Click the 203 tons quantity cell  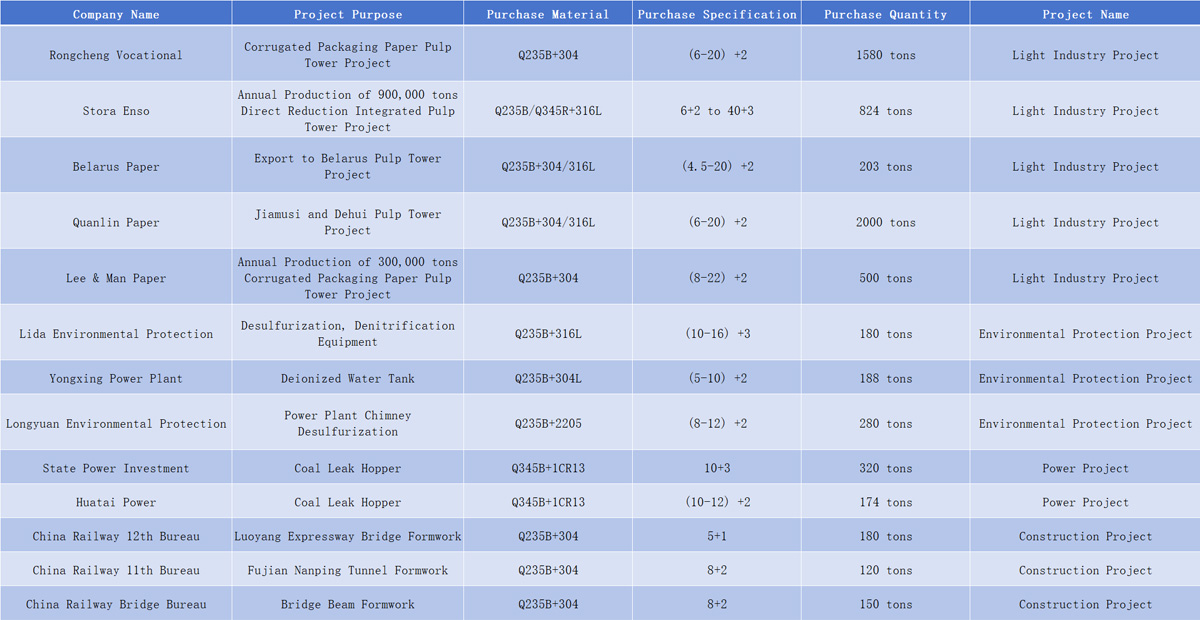tap(886, 167)
